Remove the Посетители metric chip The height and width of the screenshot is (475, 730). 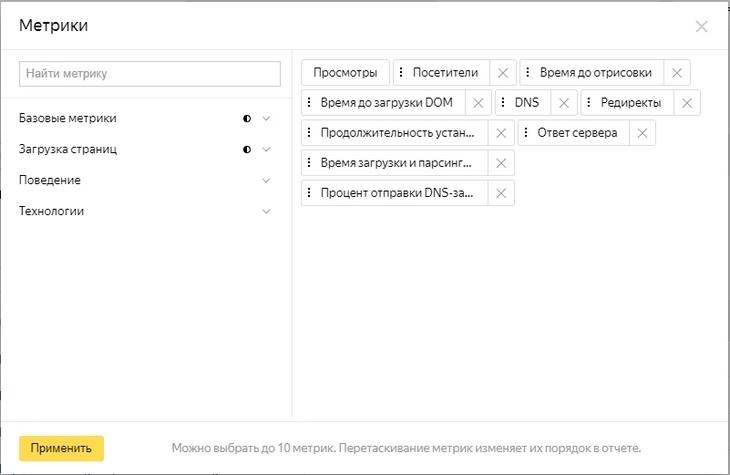502,73
